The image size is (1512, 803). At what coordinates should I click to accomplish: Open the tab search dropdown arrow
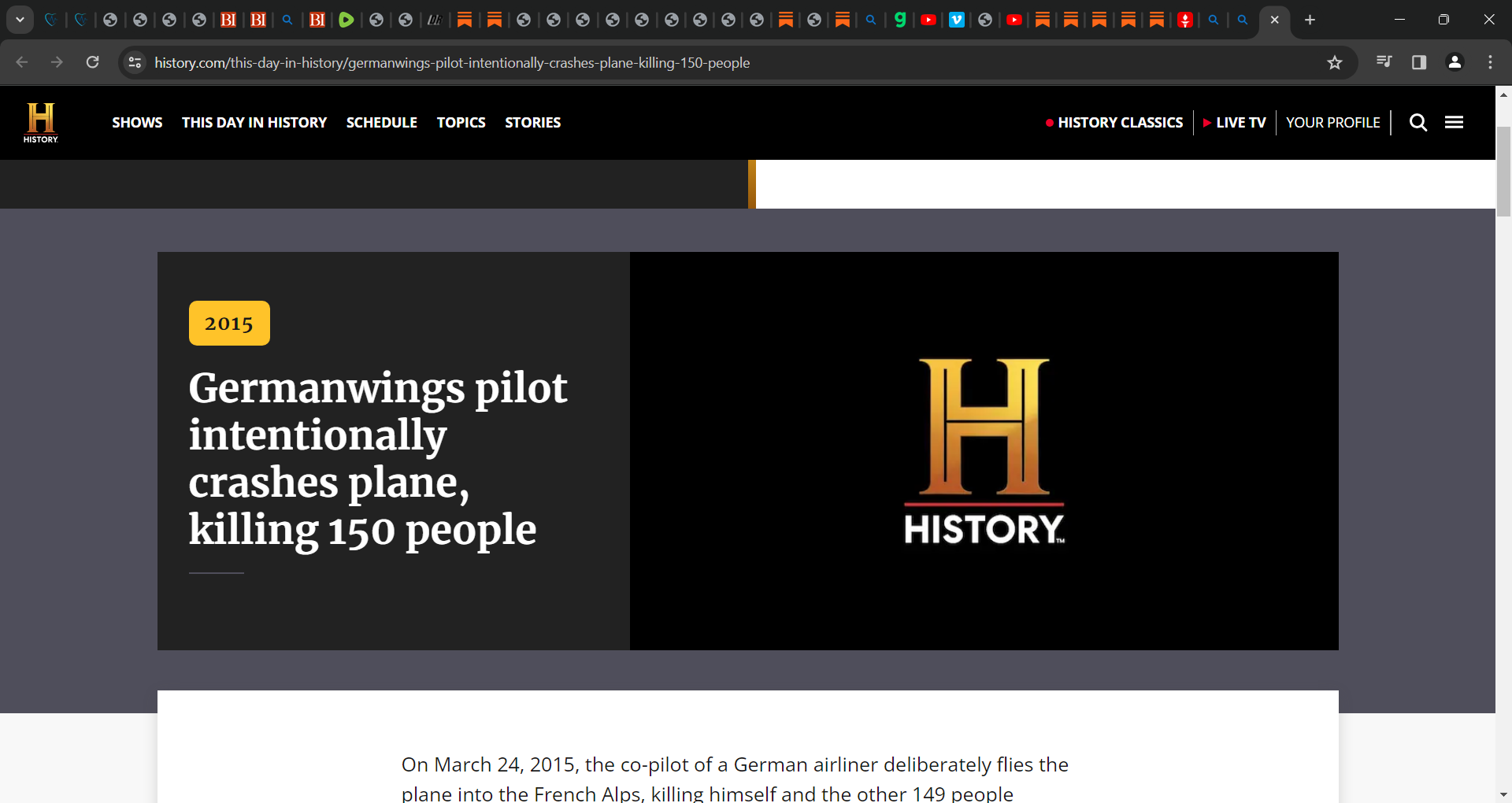coord(20,20)
